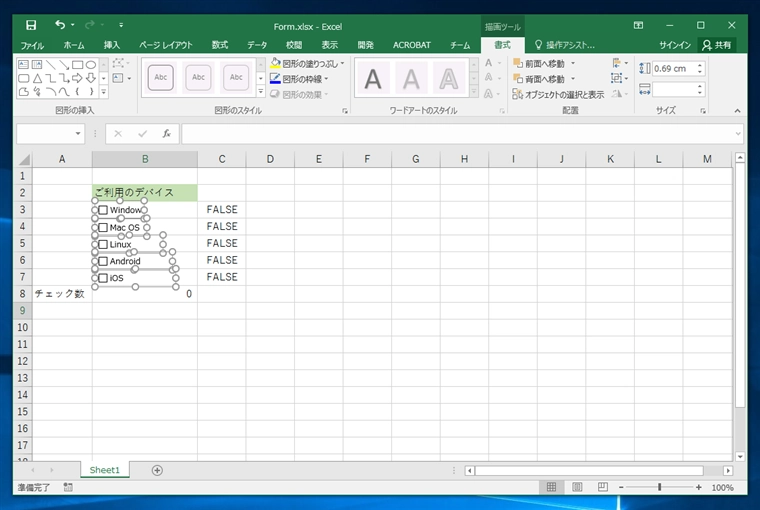This screenshot has height=510, width=760.
Task: Click the draw text box icon
Action: point(118,78)
